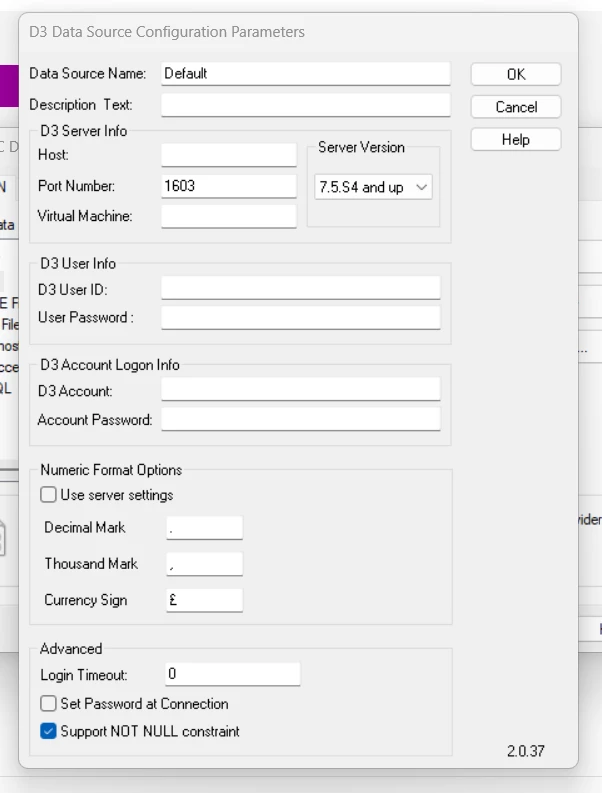Image resolution: width=602 pixels, height=793 pixels.
Task: Place the cursor in the D3 User ID field
Action: tap(300, 288)
